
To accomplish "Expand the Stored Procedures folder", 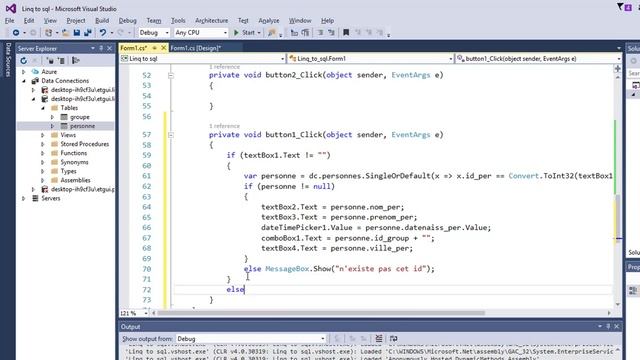I will (43, 144).
